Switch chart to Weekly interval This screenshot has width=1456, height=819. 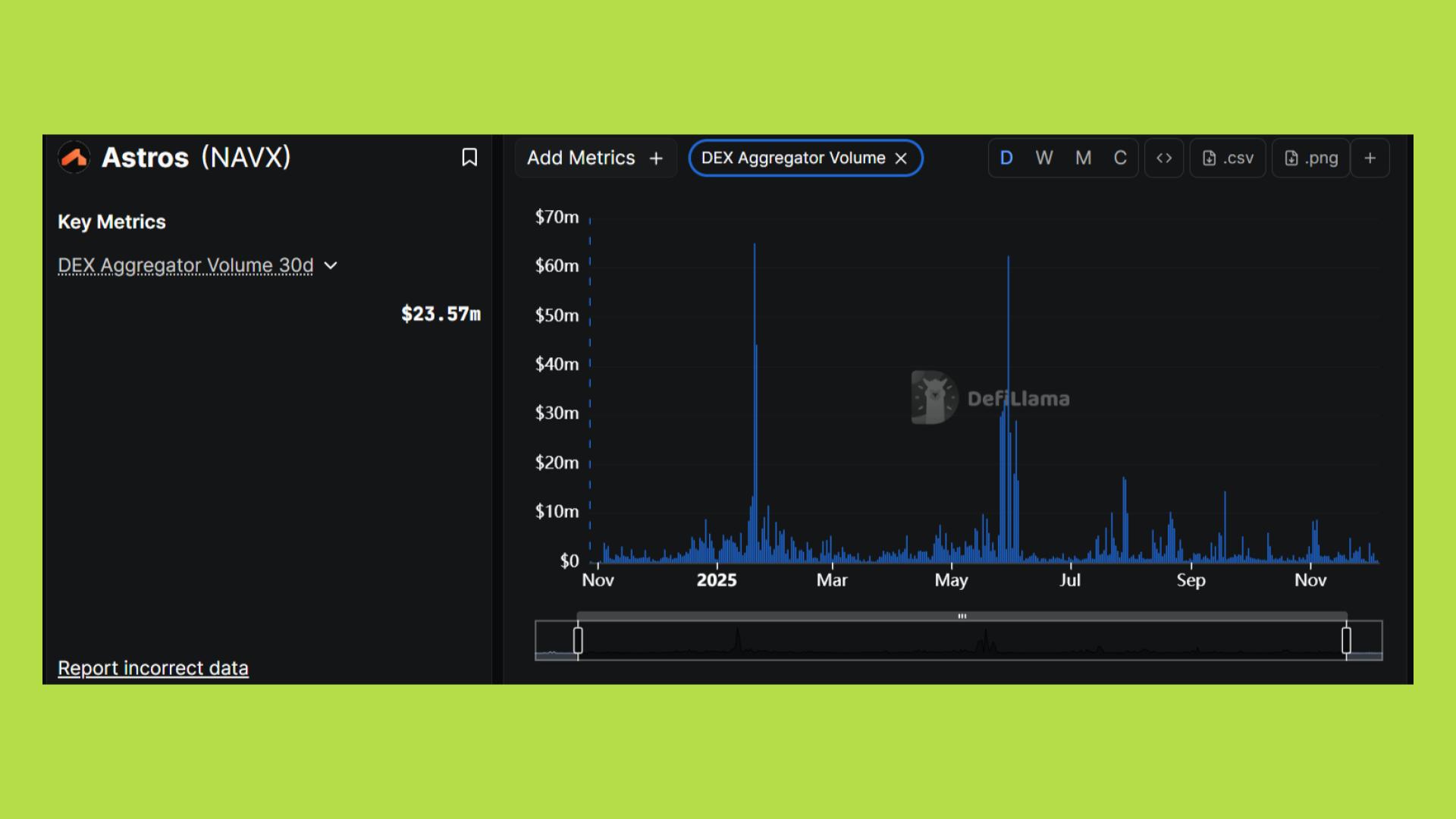coord(1044,158)
